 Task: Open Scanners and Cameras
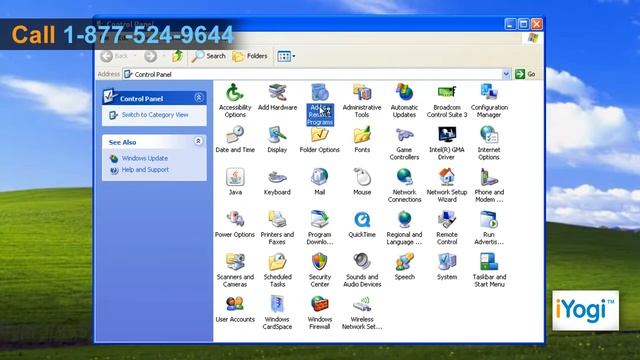(x=235, y=270)
